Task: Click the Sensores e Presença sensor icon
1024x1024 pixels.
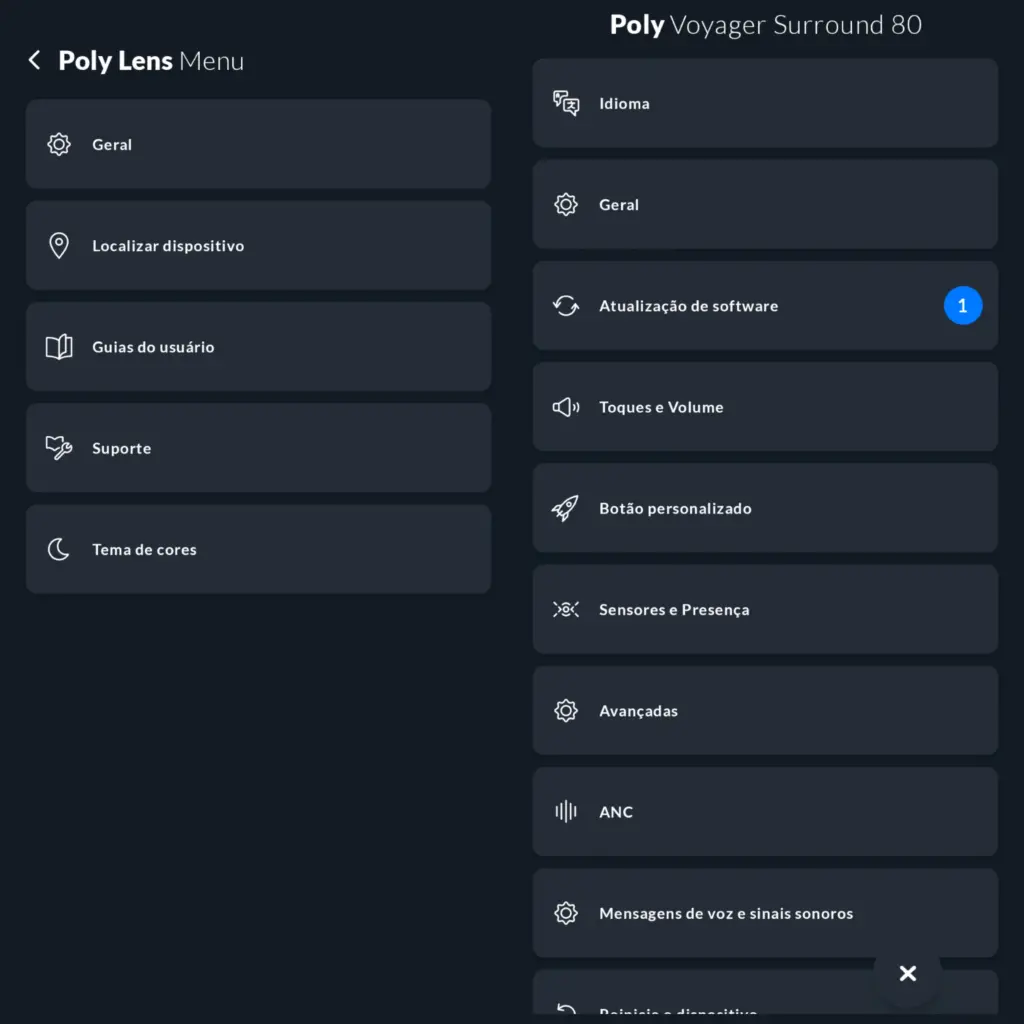Action: (x=566, y=609)
